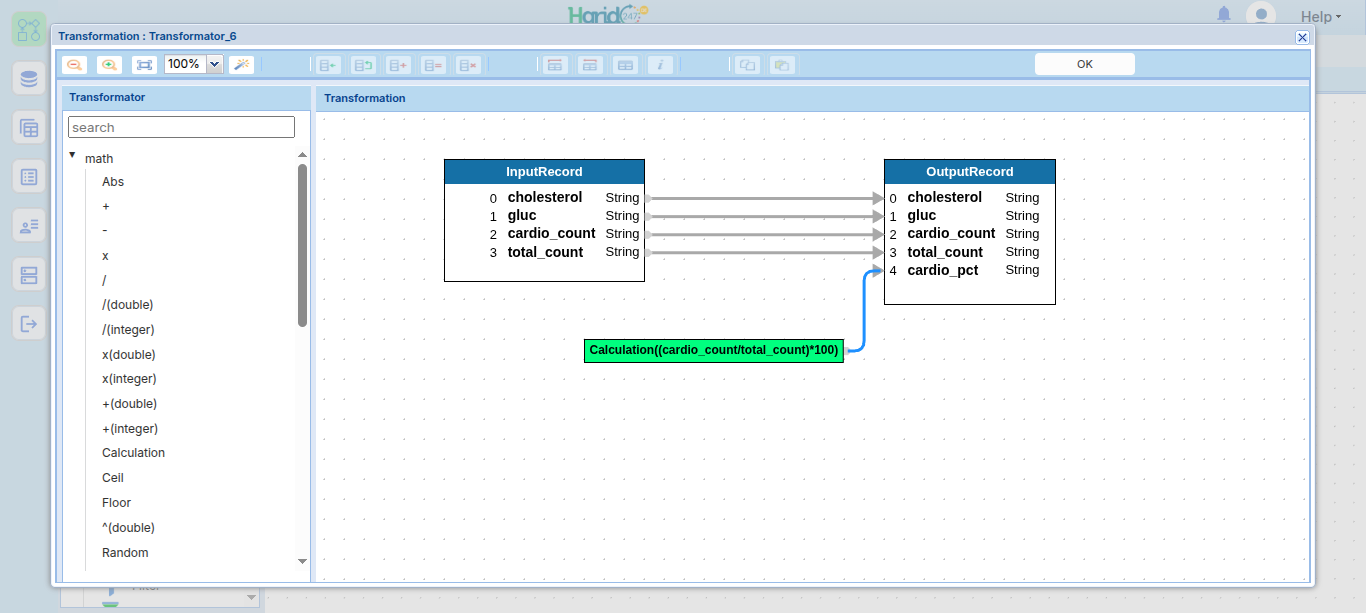Close the Transformator_6 dialog

coord(1302,37)
